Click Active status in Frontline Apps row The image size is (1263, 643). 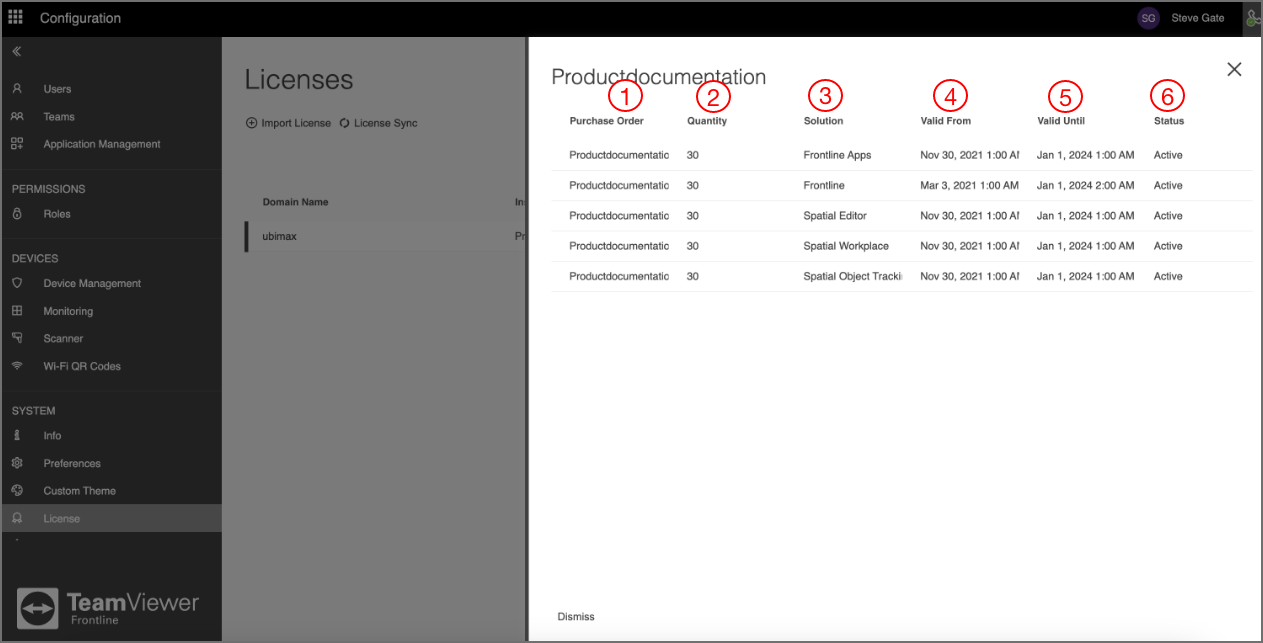coord(1168,155)
